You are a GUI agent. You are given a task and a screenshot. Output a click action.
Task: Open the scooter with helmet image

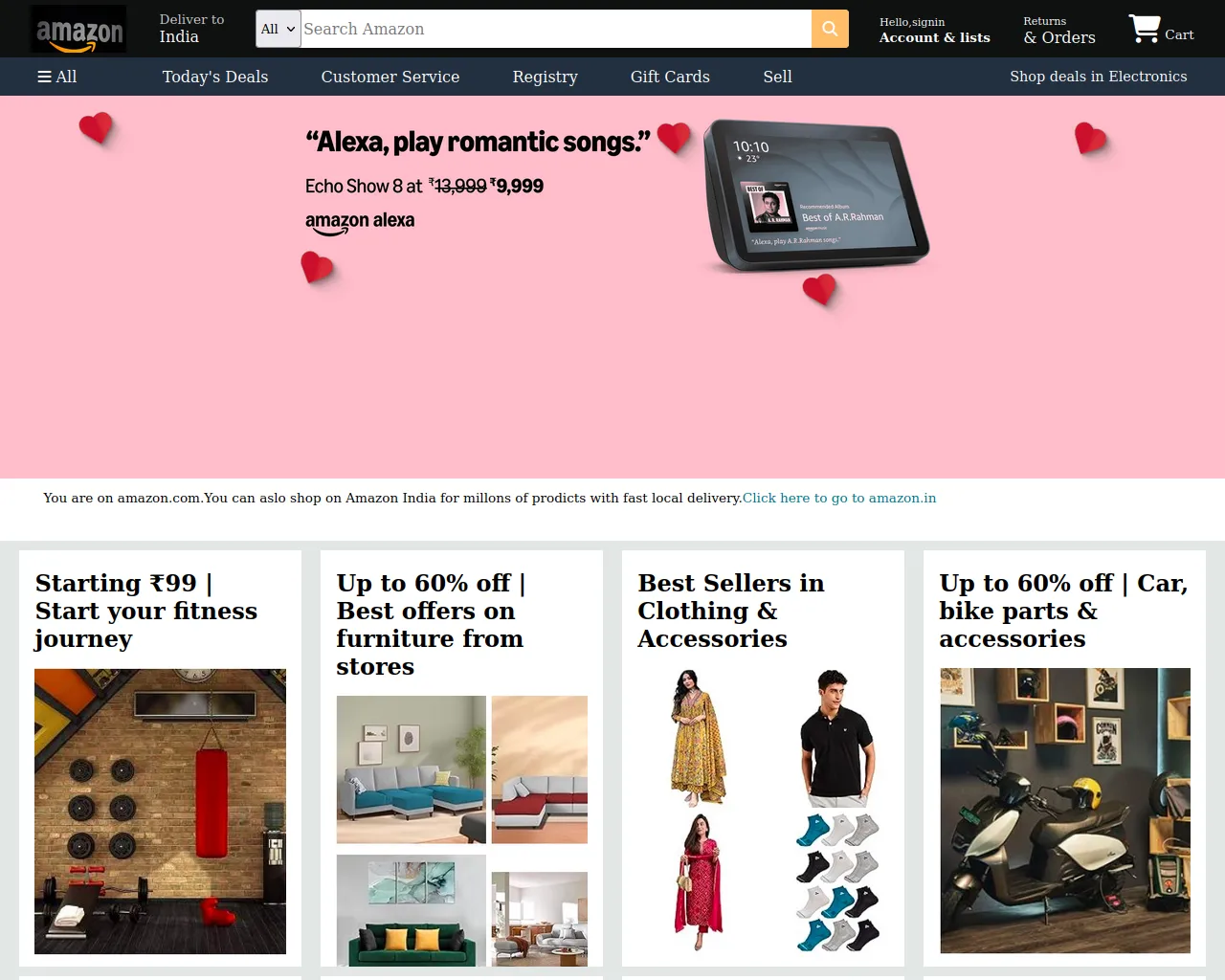point(1065,811)
